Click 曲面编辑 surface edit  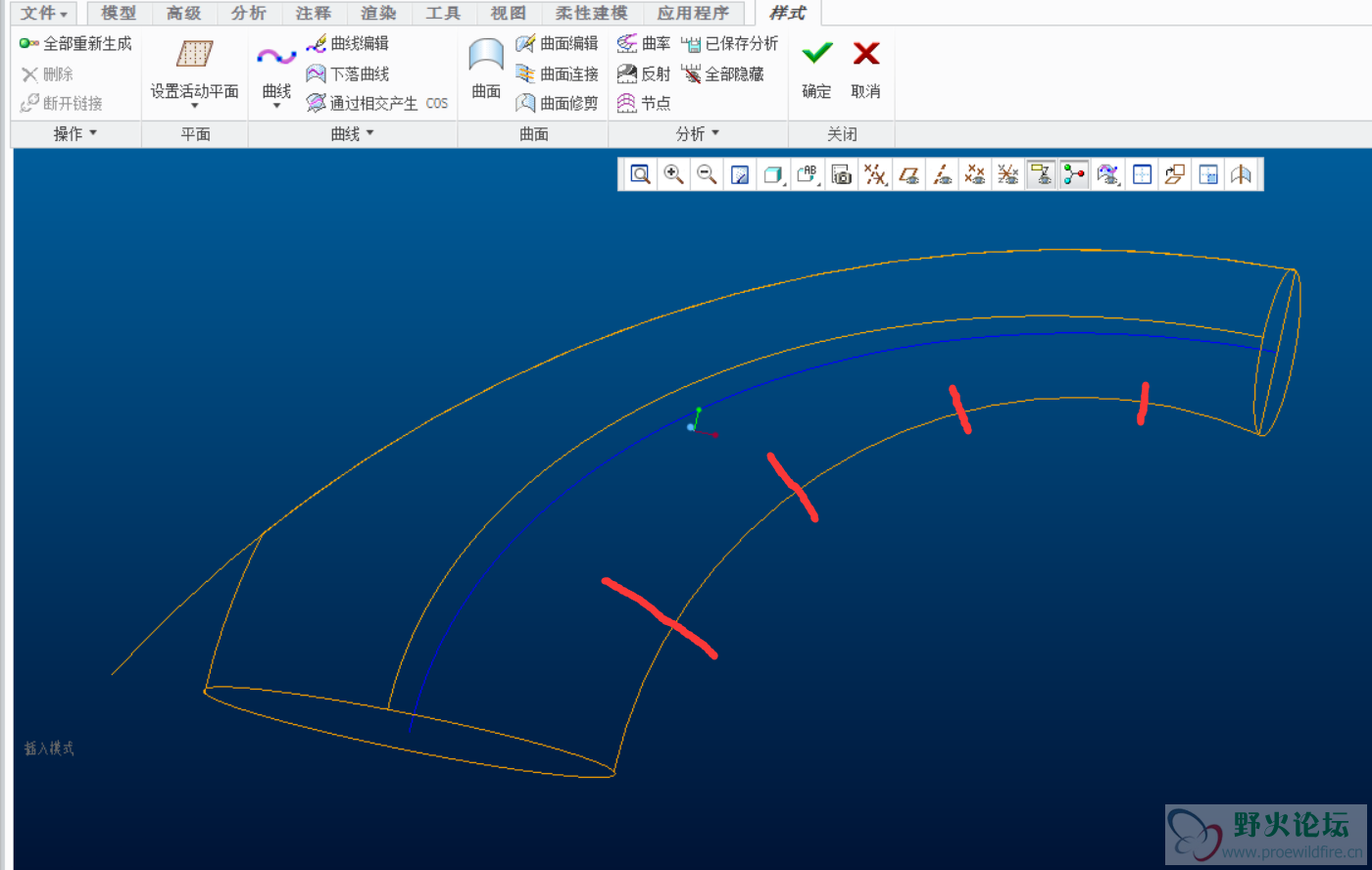[557, 43]
